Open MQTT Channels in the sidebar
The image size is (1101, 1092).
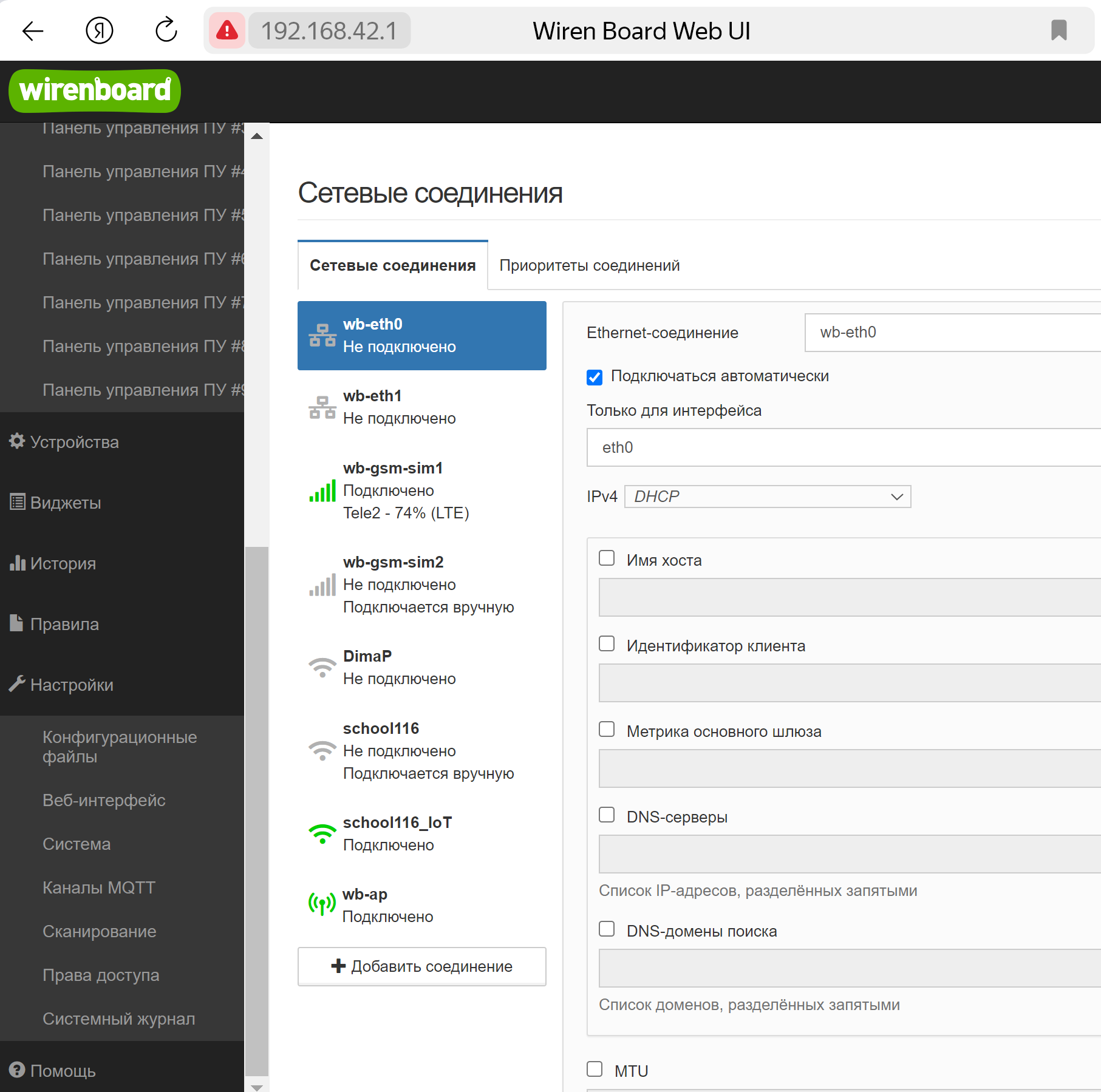(x=99, y=887)
